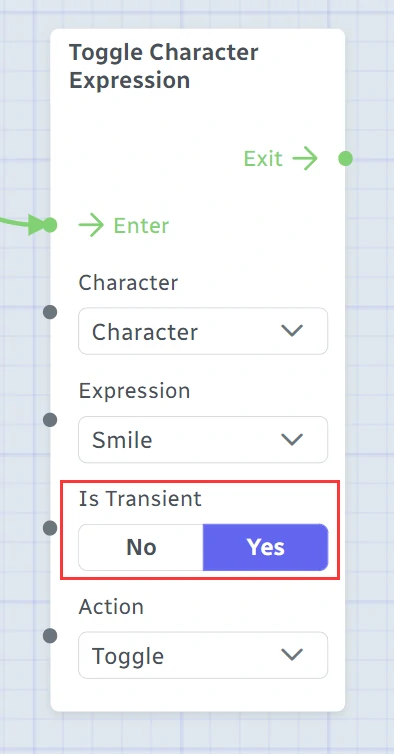394x754 pixels.
Task: Click the chevron in the Smile dropdown
Action: [x=292, y=439]
